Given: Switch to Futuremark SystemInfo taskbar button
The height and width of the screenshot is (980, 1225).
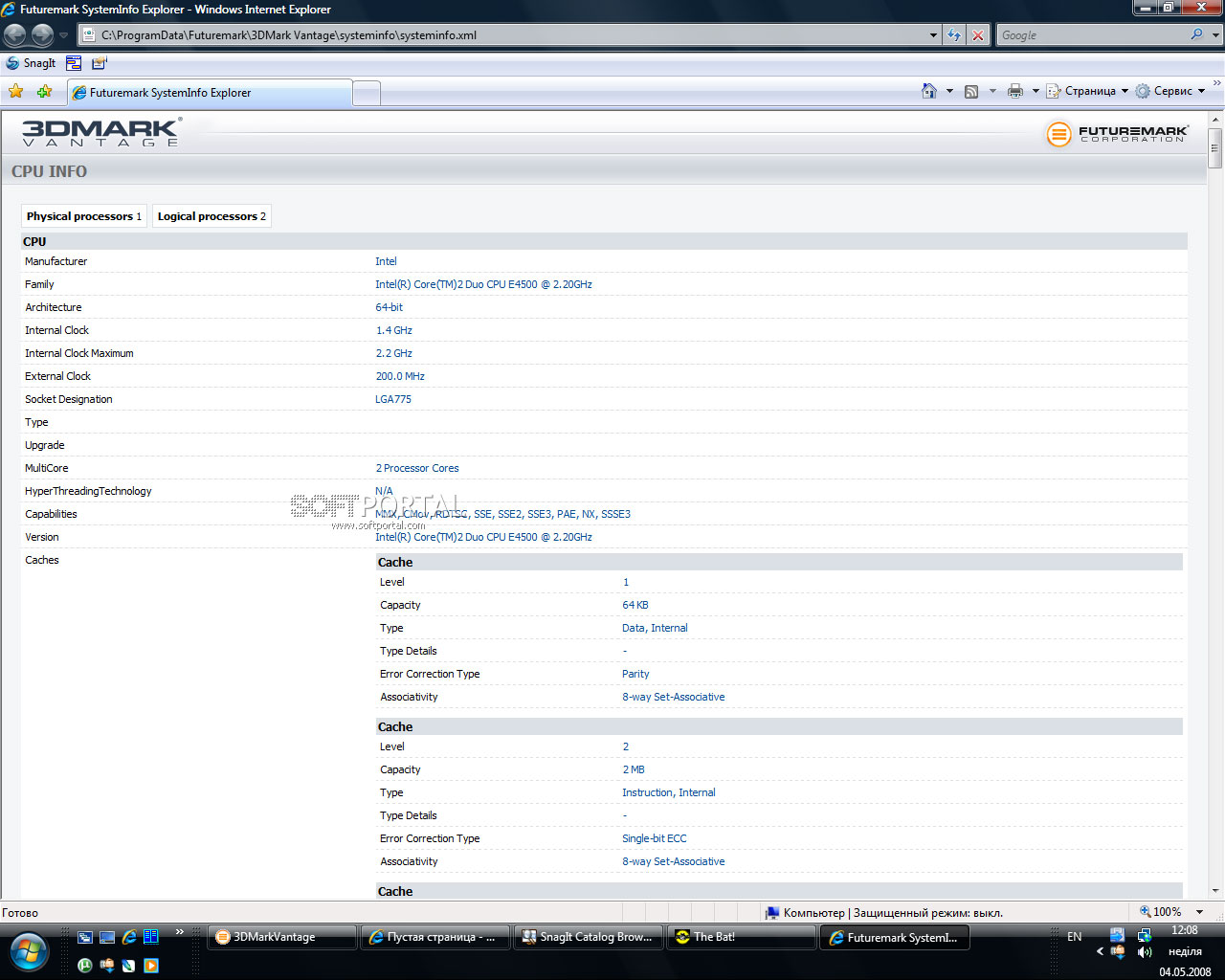Looking at the screenshot, I should (x=895, y=937).
